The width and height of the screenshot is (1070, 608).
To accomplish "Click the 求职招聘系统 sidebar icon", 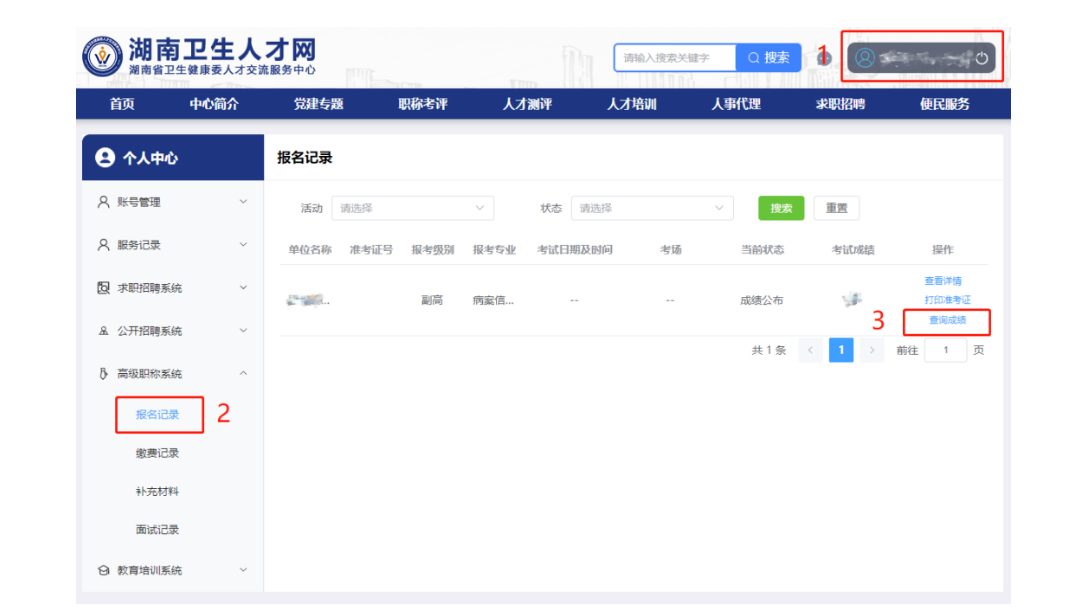I will [103, 288].
